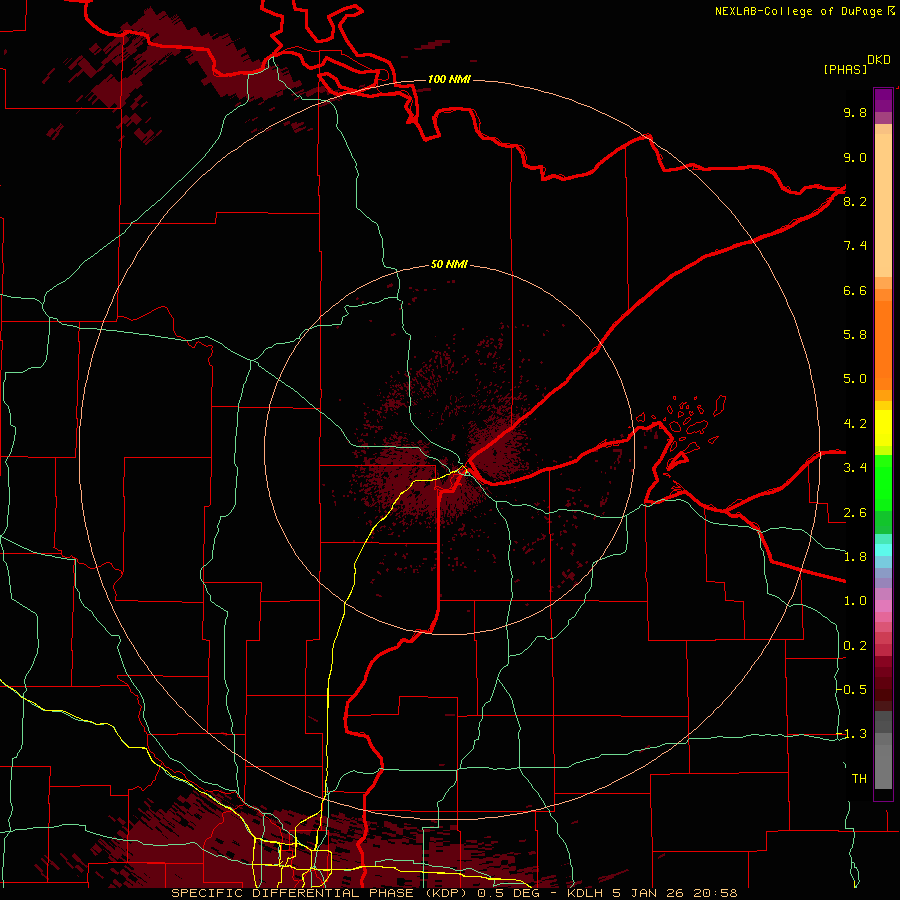The image size is (900, 900).
Task: Click the -1.3 scale value
Action: 851,734
